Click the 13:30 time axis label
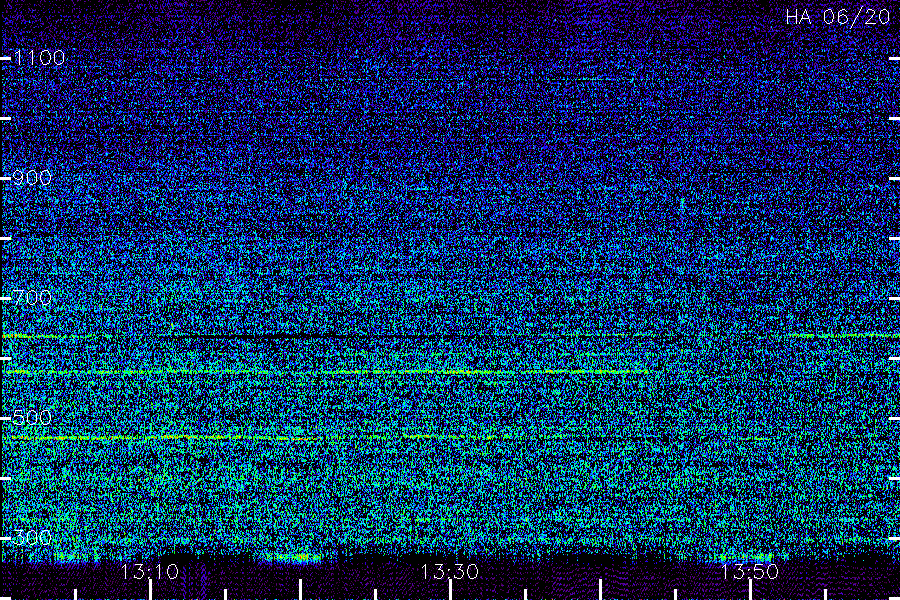The height and width of the screenshot is (600, 900). (449, 571)
